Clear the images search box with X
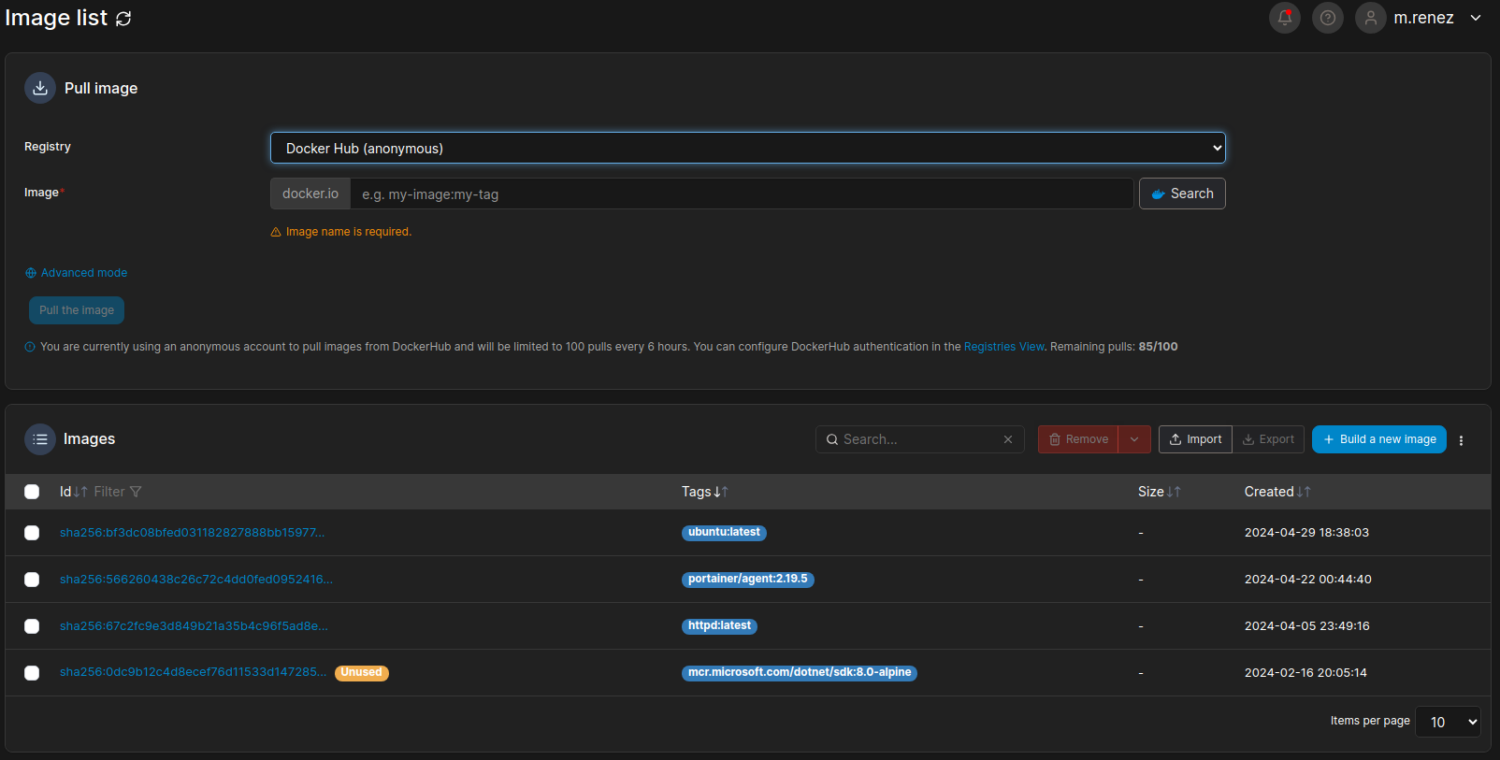1500x760 pixels. click(x=1008, y=440)
